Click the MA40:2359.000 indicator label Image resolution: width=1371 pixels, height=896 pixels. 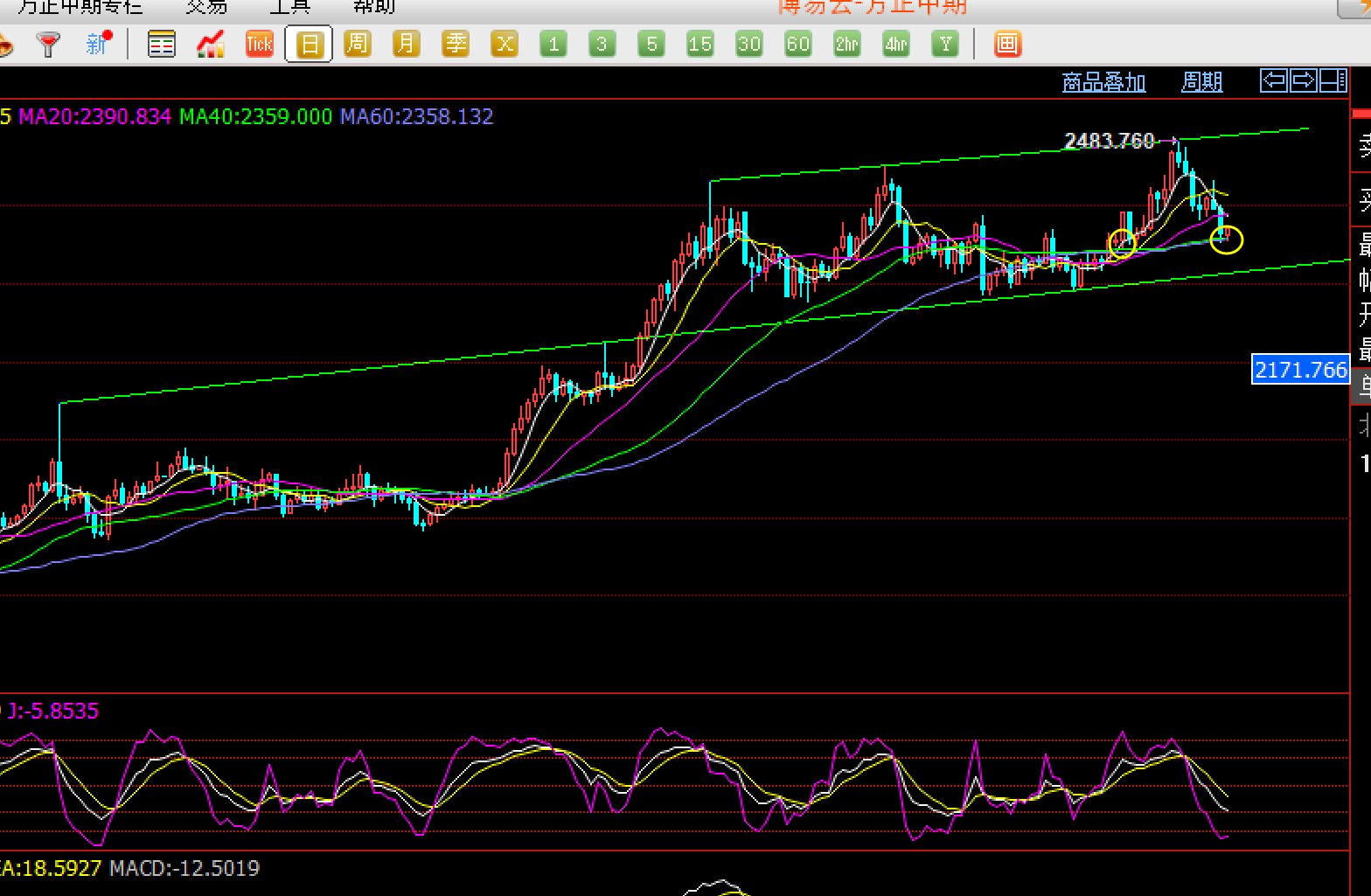click(256, 116)
